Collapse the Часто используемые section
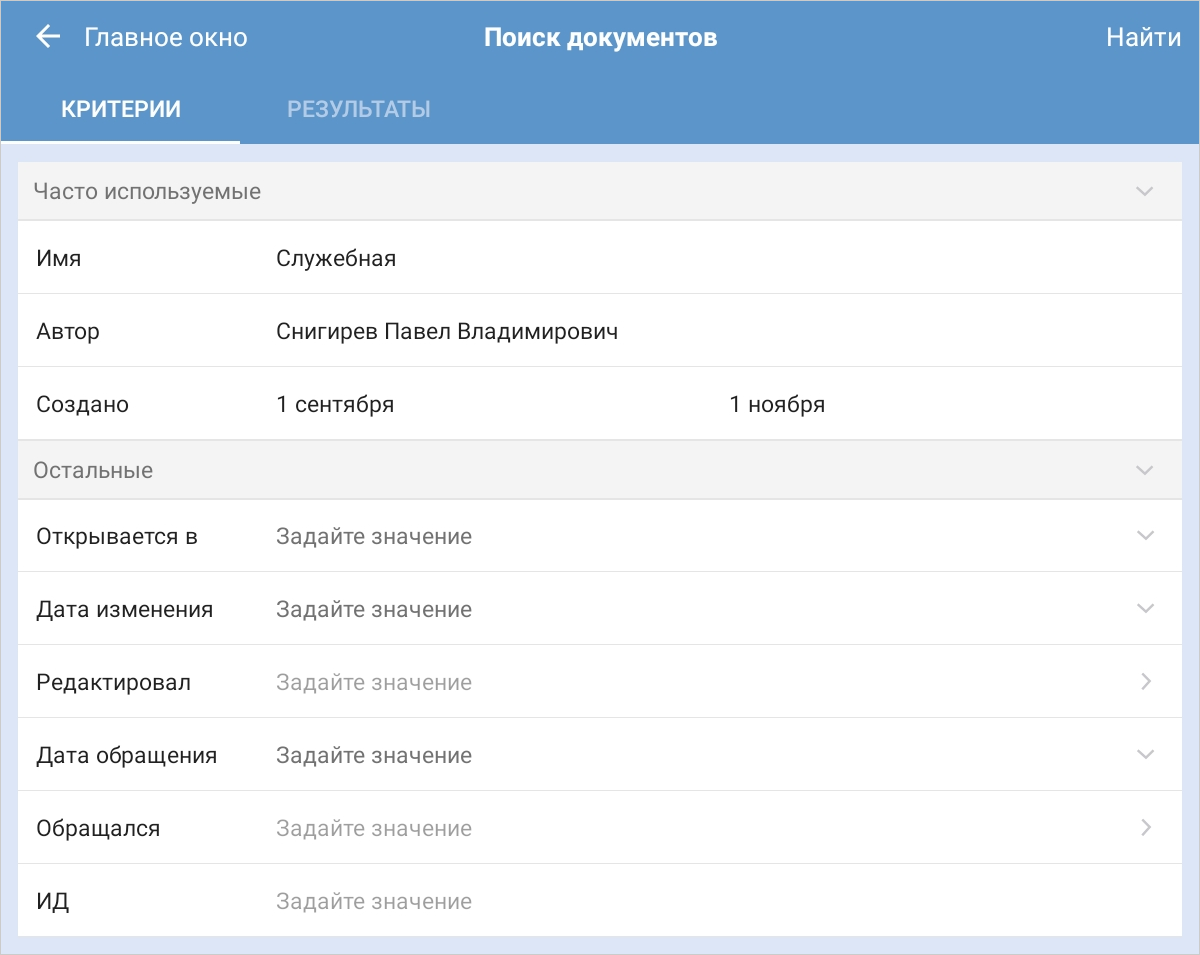Screen dimensions: 1200x955 click(x=1145, y=191)
